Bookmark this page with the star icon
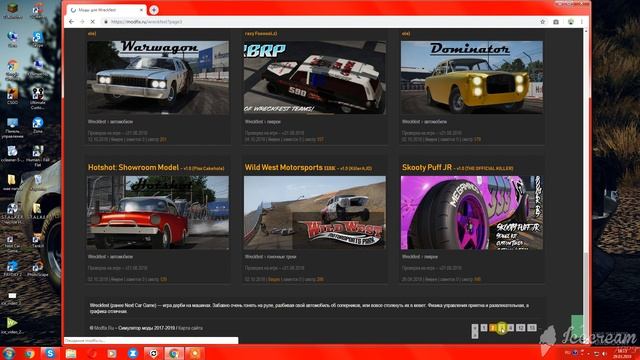This screenshot has width=640, height=360. click(542, 22)
